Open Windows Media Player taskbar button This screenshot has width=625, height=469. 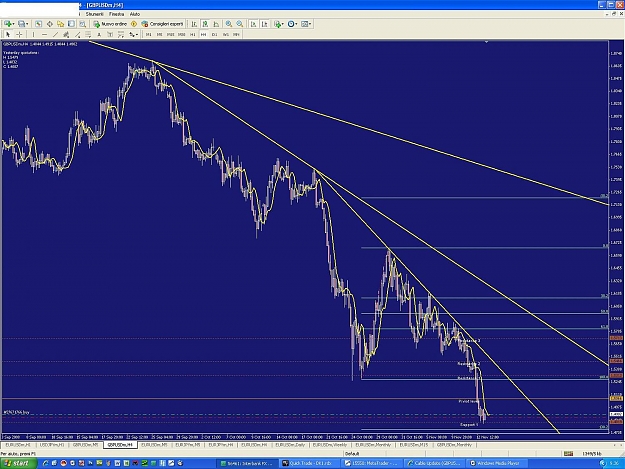click(497, 463)
